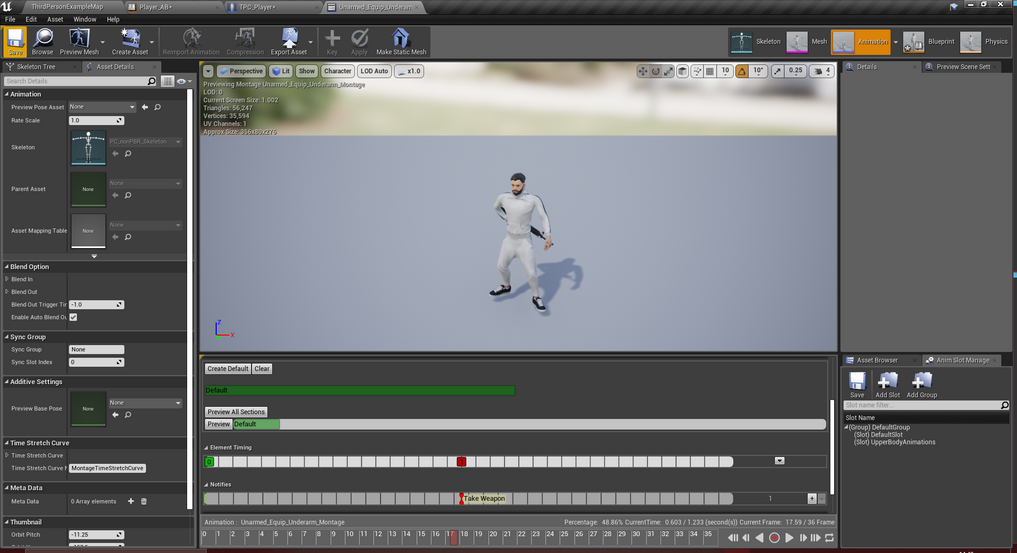
Task: Click the Browse toolbar icon
Action: 42,41
